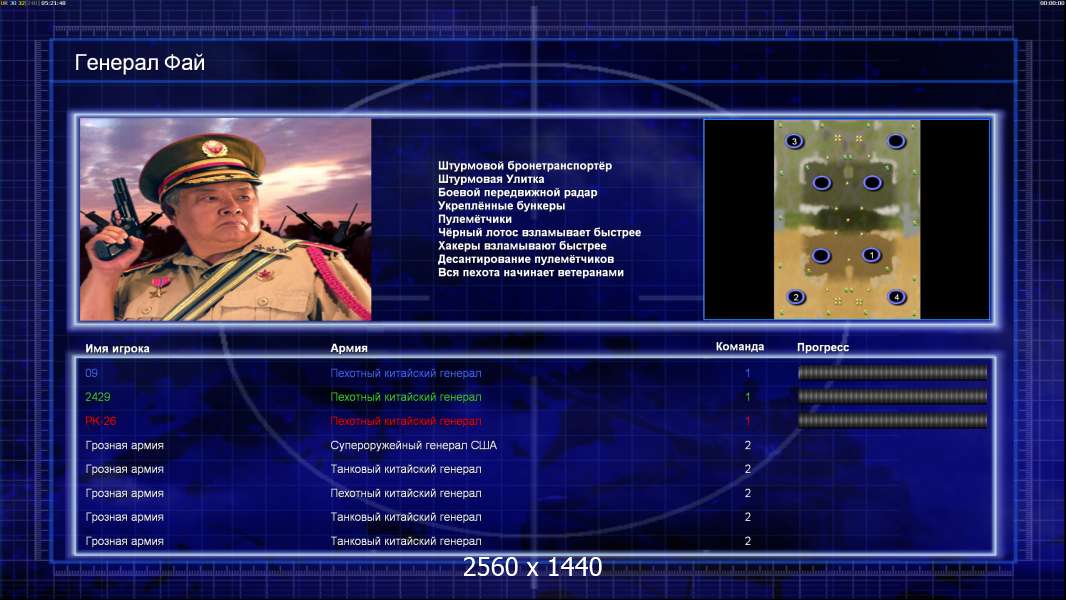1066x600 pixels.
Task: Click the red 'Пехотный китайский генерал' army entry
Action: [x=406, y=421]
